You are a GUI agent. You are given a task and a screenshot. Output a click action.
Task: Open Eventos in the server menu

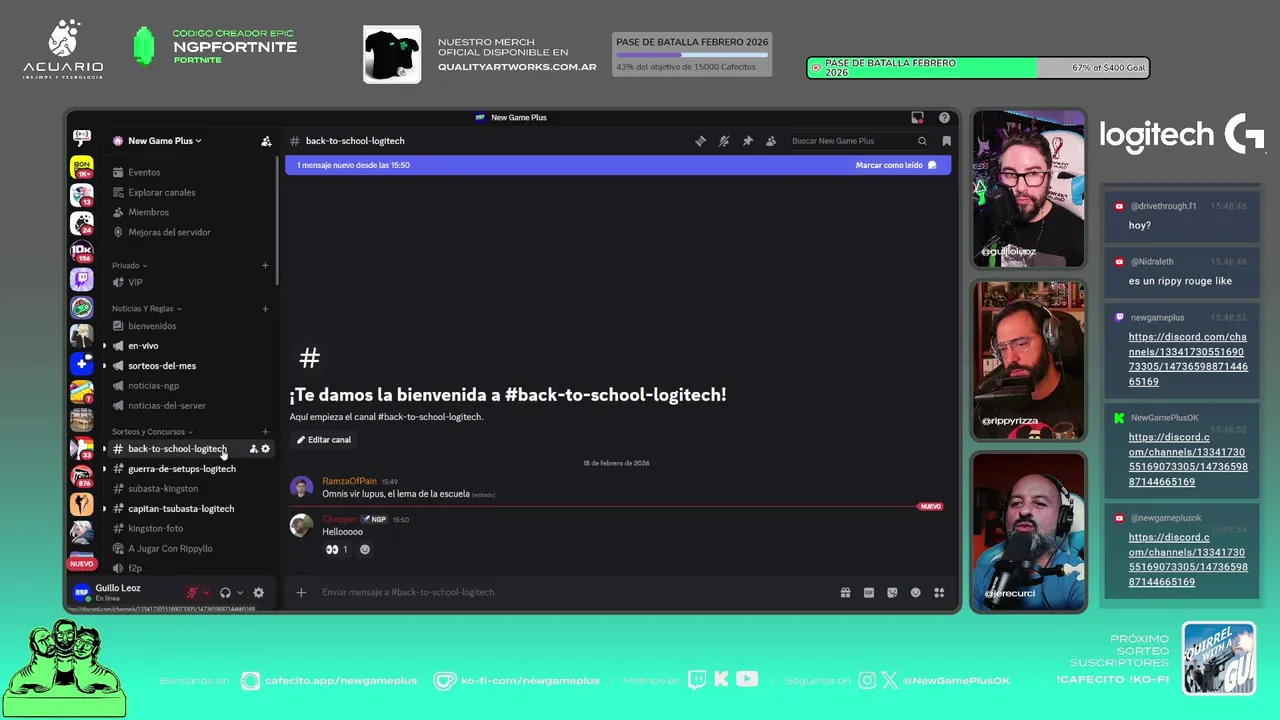[x=190, y=172]
